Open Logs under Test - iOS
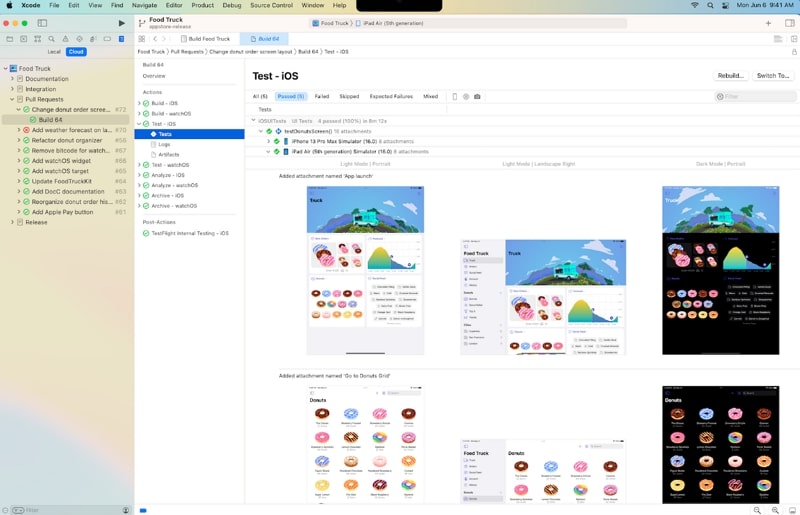 point(164,144)
